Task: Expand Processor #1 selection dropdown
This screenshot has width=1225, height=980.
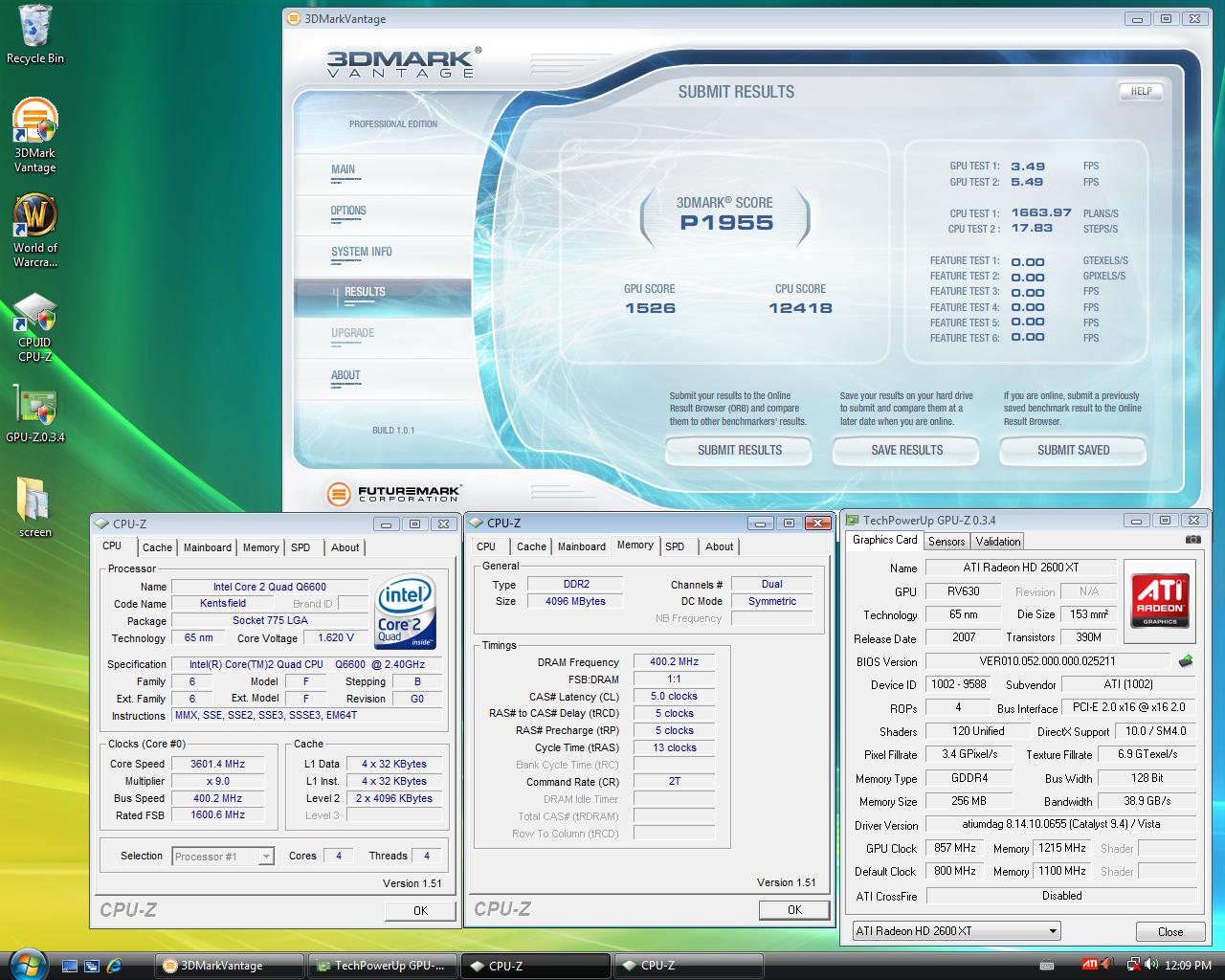Action: point(266,857)
